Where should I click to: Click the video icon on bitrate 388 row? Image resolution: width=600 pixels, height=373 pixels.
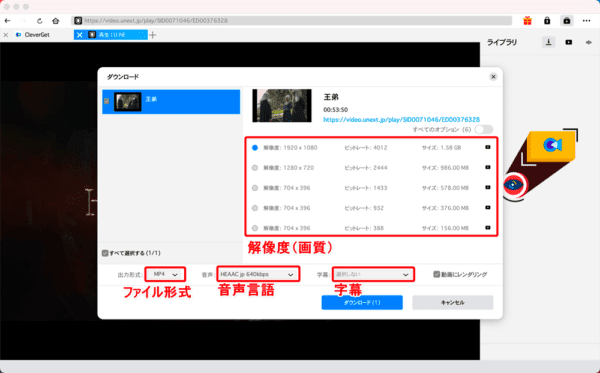(x=488, y=228)
